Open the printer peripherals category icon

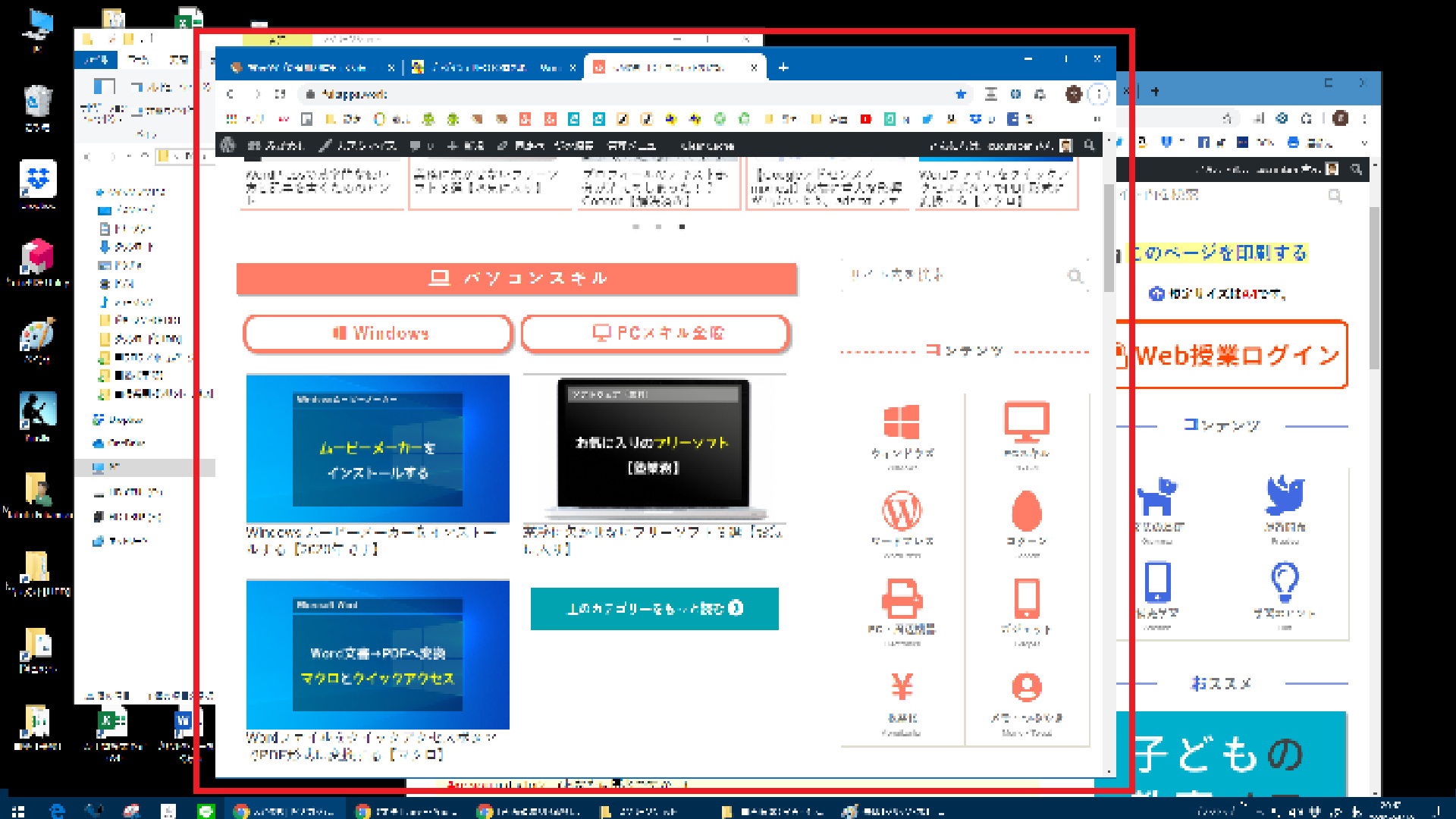point(902,598)
